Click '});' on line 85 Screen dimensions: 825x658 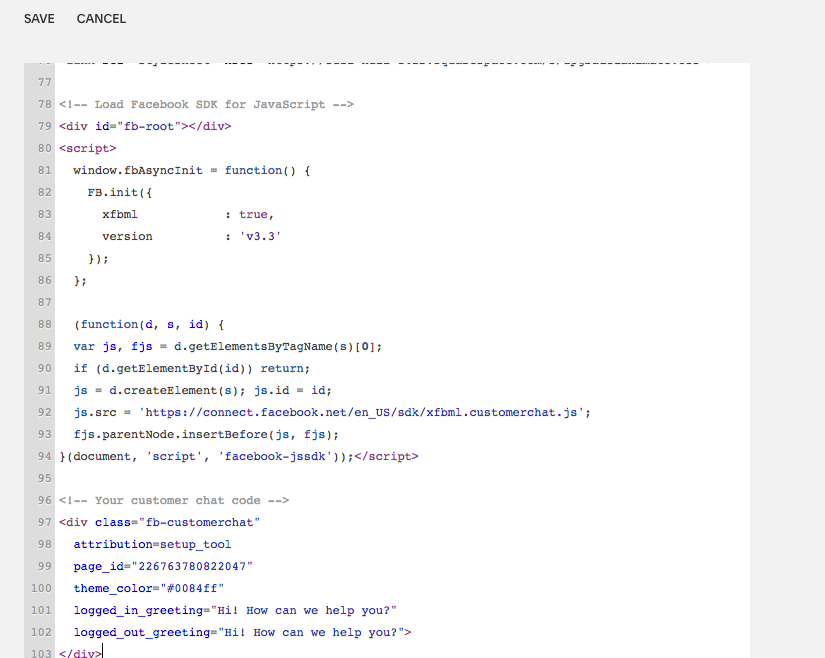pyautogui.click(x=98, y=259)
